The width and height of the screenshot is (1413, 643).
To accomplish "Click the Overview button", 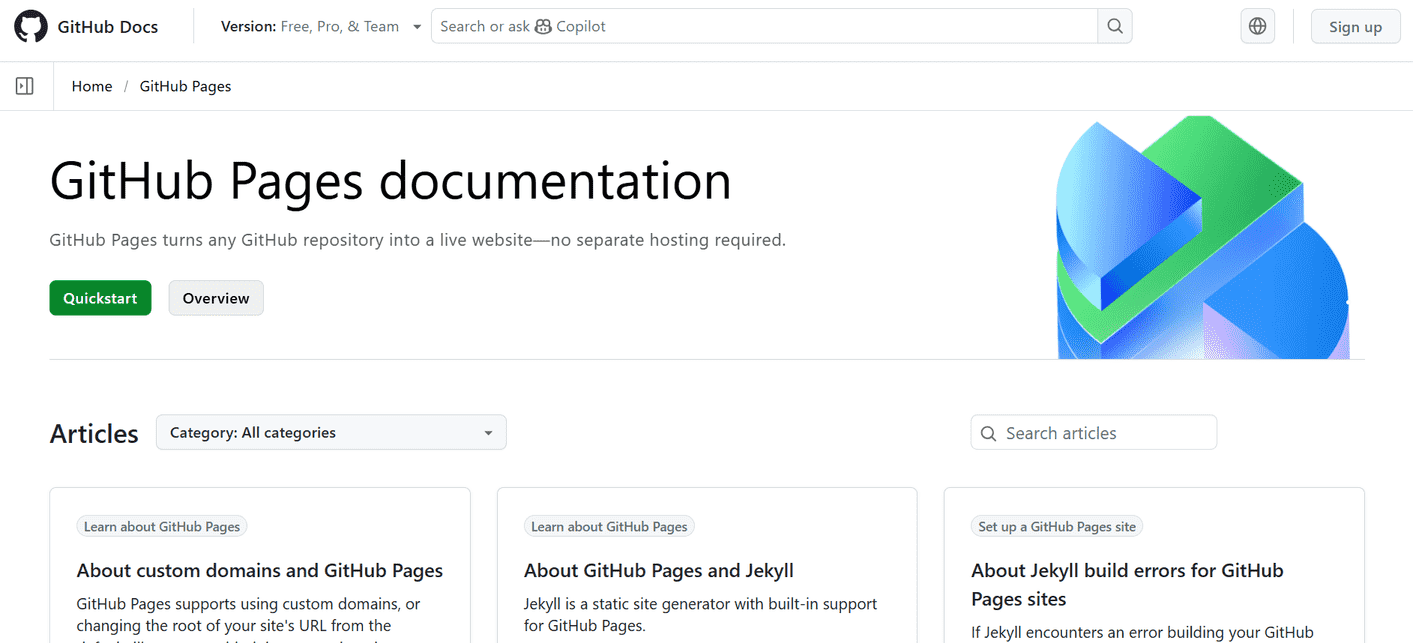I will pyautogui.click(x=216, y=298).
